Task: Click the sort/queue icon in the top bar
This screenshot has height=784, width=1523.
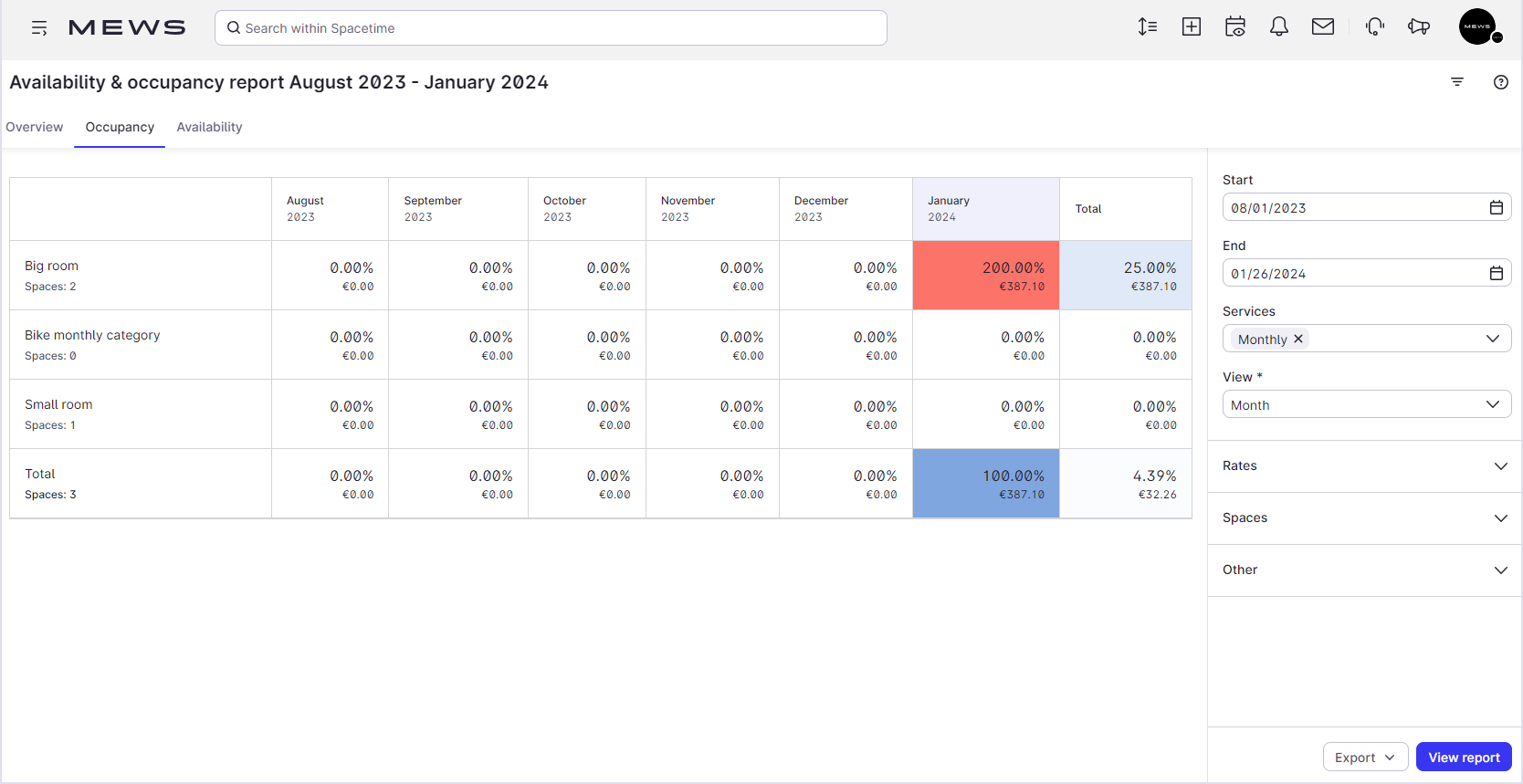Action: (1148, 27)
